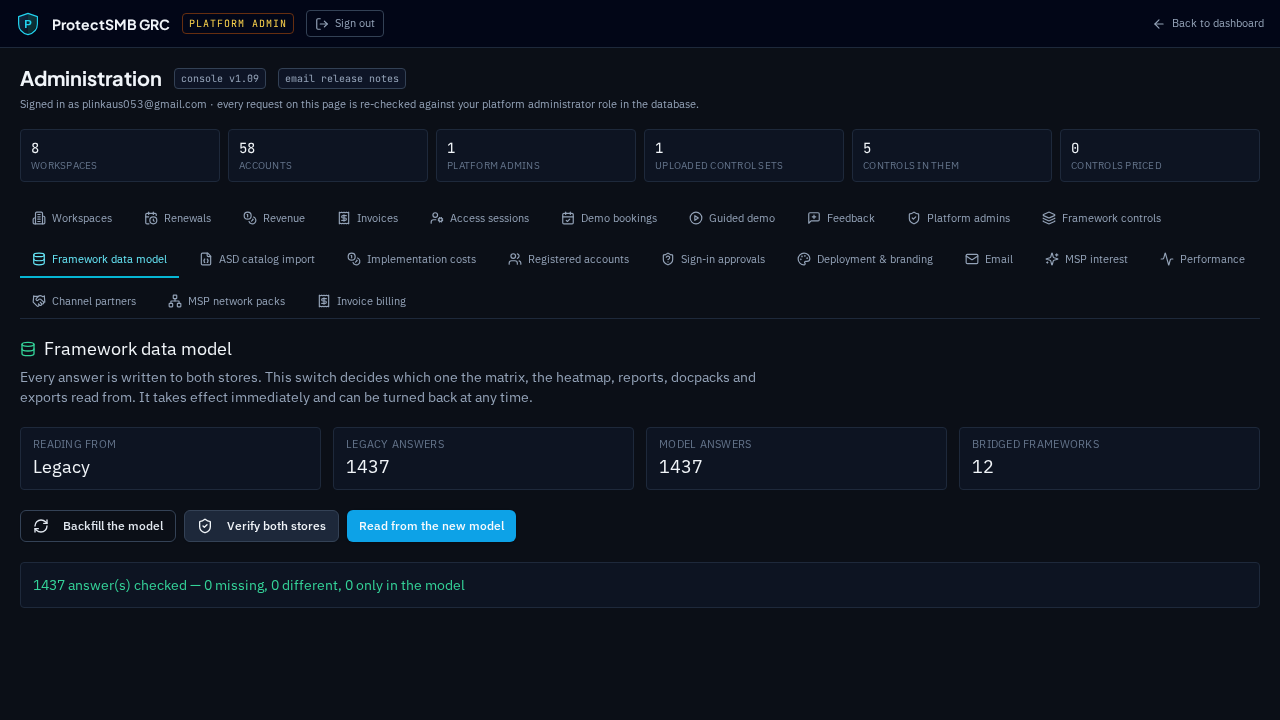Click the Invoices receipt icon
The height and width of the screenshot is (720, 1280).
pos(344,218)
